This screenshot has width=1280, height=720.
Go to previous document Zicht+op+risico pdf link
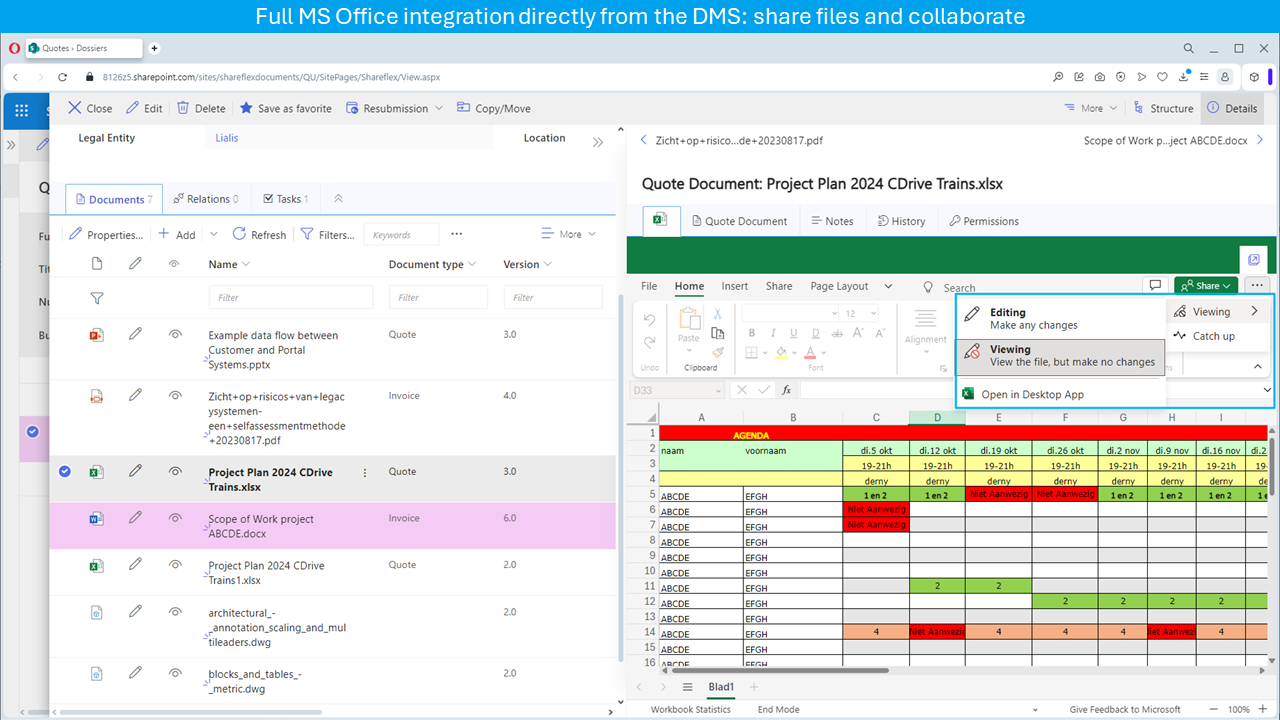point(731,141)
